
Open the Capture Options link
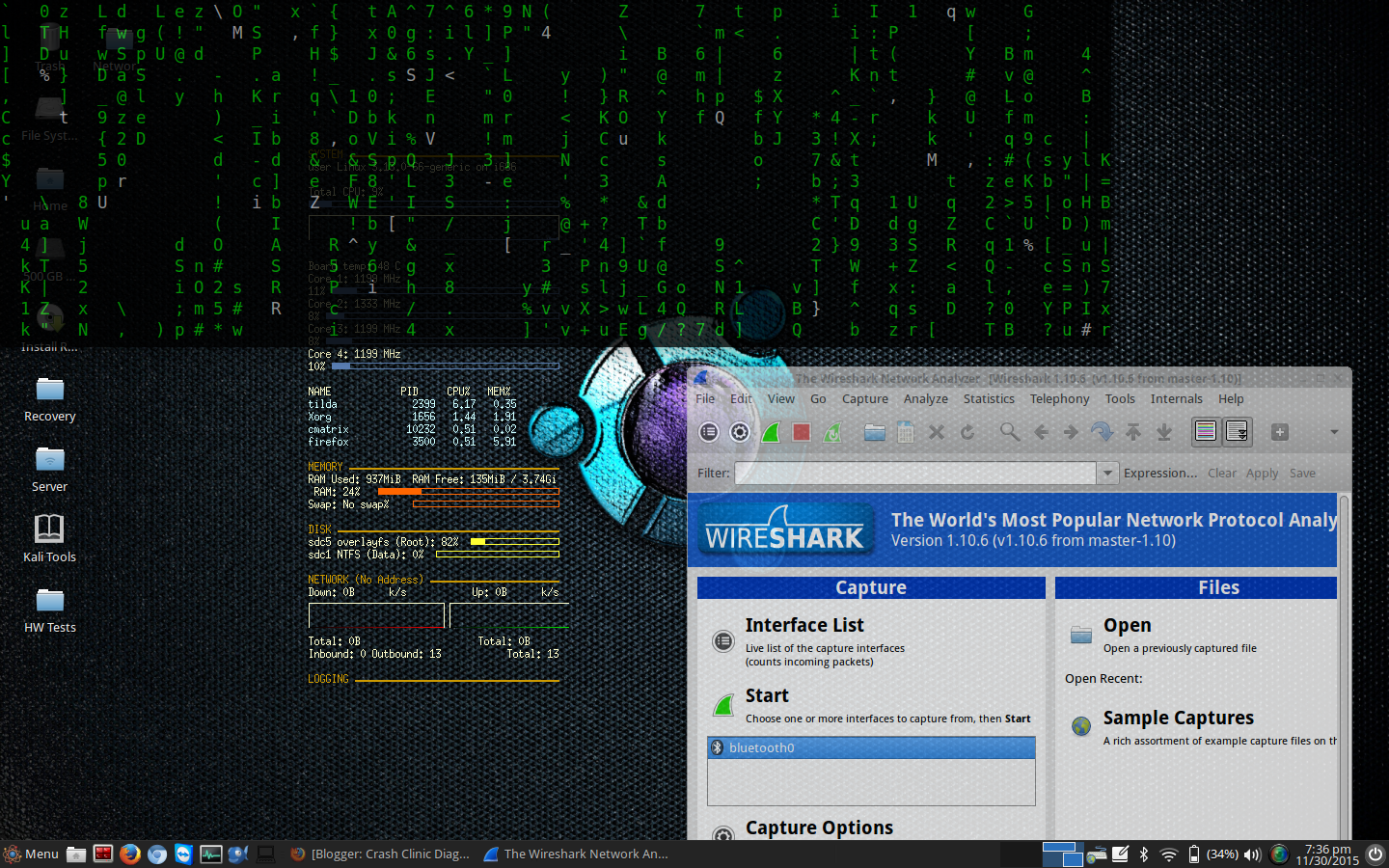[x=819, y=827]
